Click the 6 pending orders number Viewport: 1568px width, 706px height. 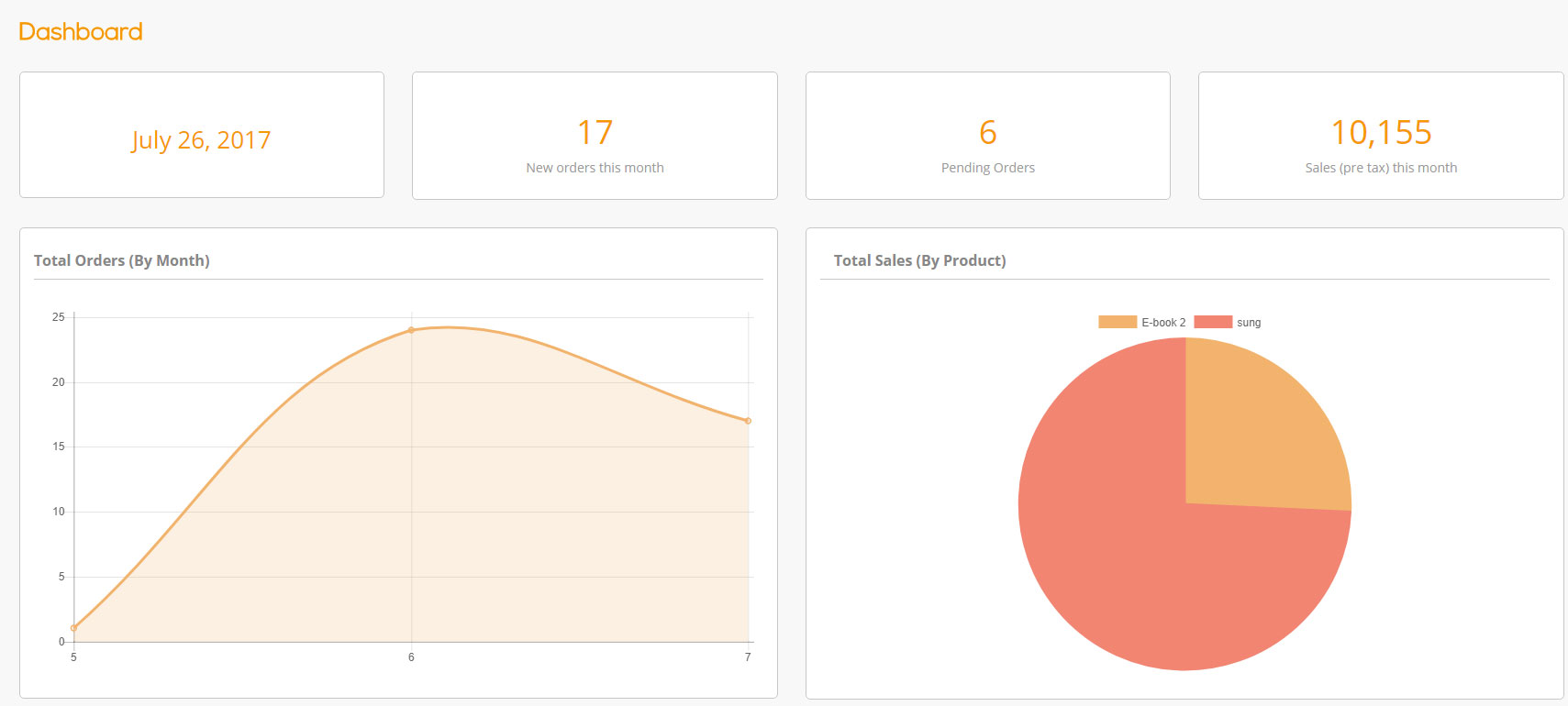(x=988, y=133)
